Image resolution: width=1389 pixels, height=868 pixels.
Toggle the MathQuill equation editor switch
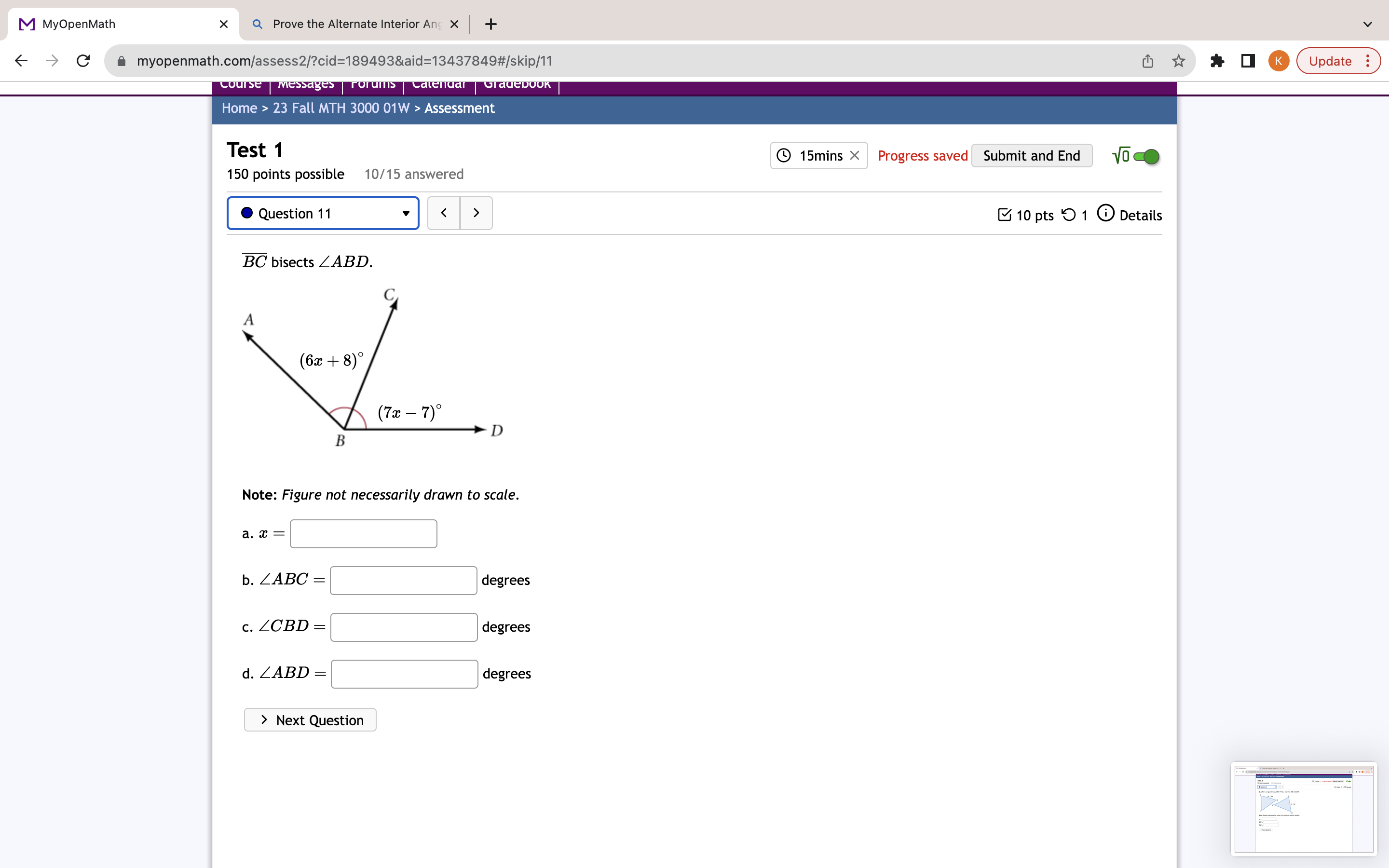click(1145, 156)
